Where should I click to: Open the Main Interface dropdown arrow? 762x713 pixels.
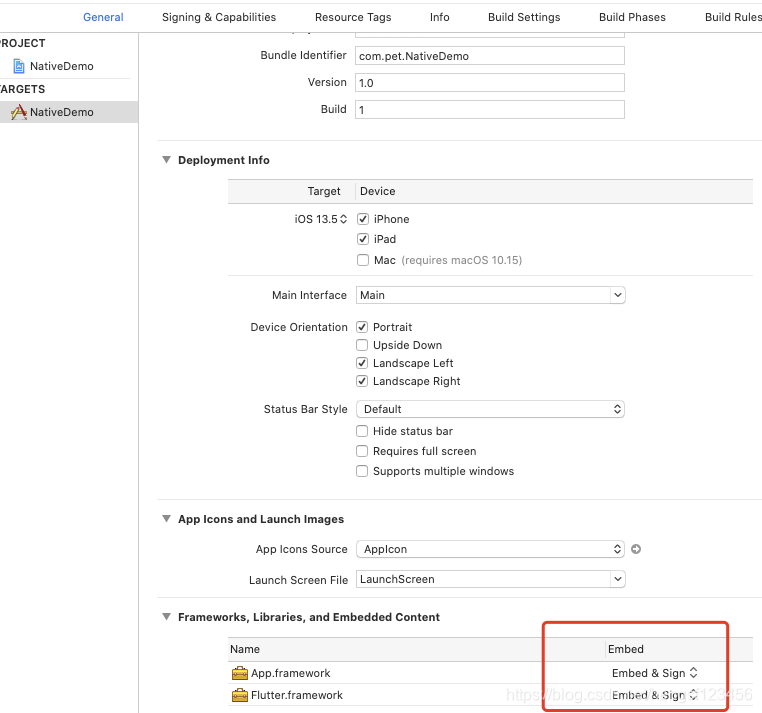618,295
